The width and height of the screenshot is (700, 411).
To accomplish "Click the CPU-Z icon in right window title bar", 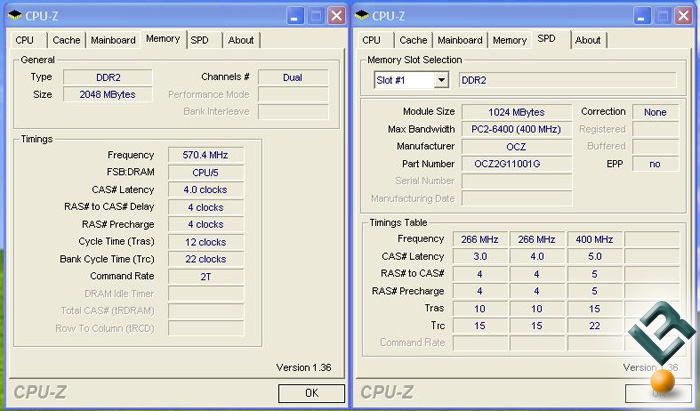I will (361, 15).
